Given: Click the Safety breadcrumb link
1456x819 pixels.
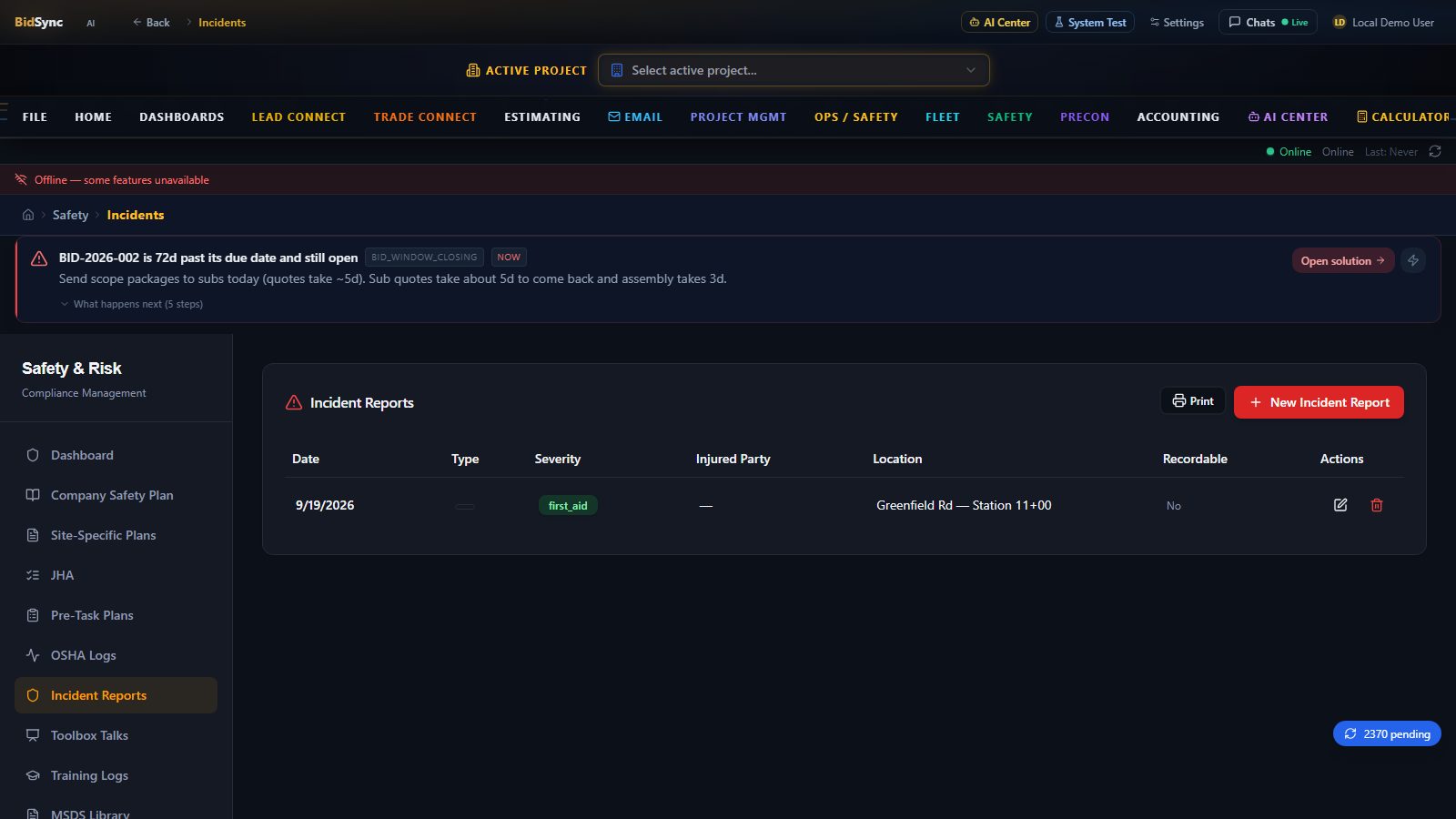Looking at the screenshot, I should pos(70,215).
